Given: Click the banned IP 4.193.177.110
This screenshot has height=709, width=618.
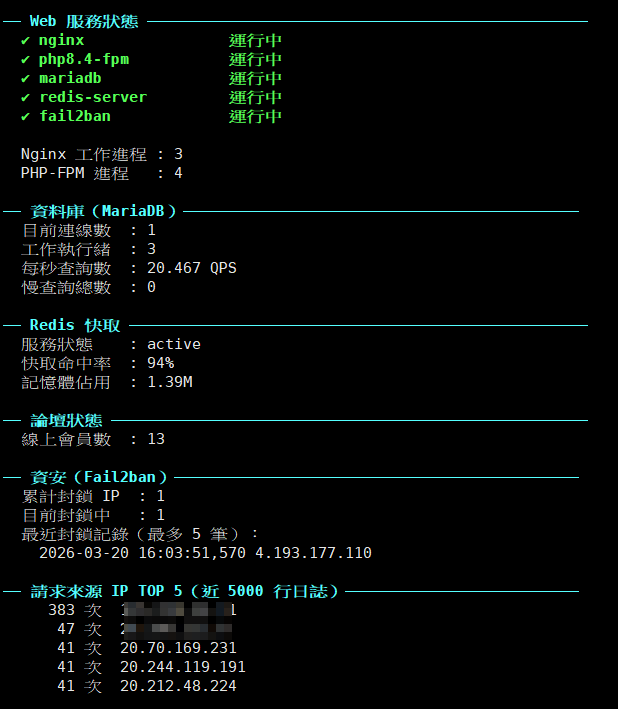Looking at the screenshot, I should coord(313,553).
